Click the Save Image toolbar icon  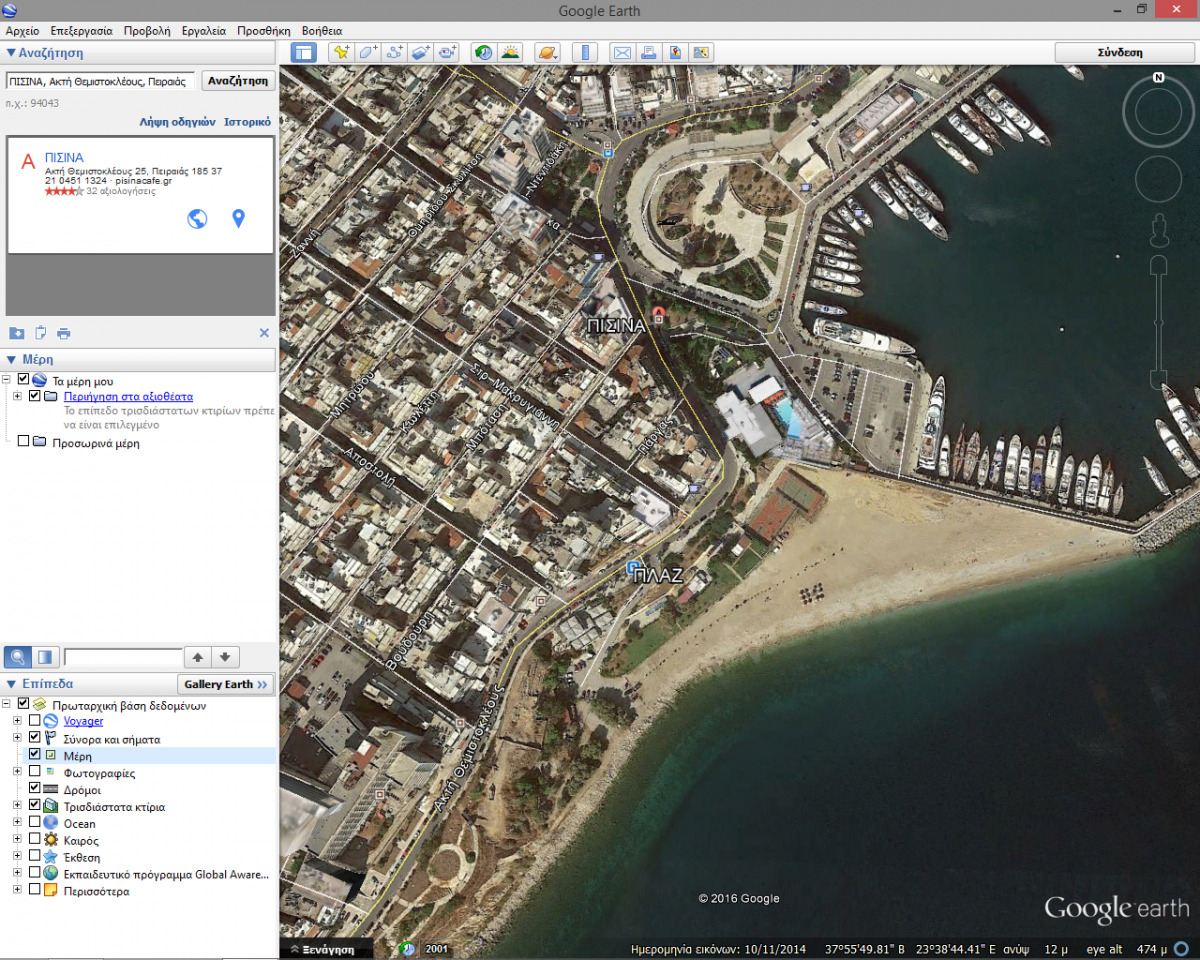click(675, 53)
